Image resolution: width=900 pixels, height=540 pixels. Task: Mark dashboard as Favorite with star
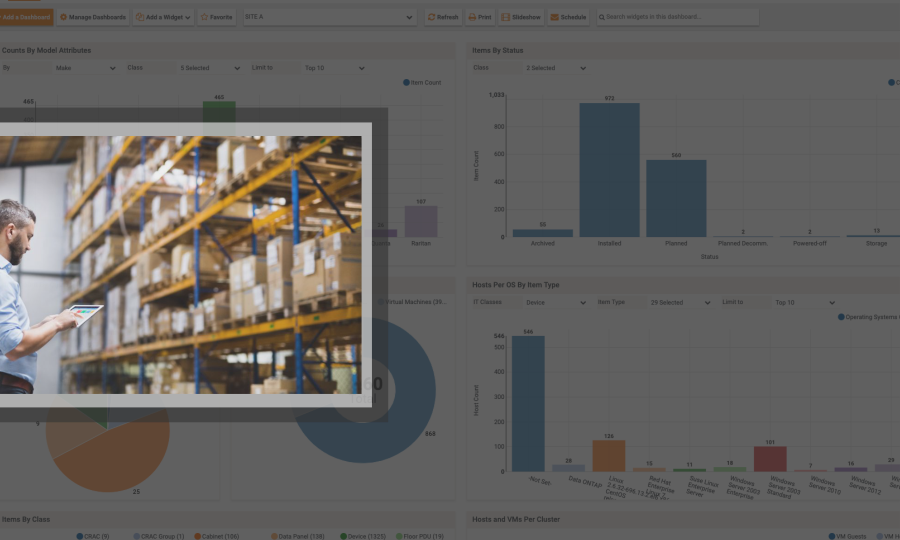[x=216, y=17]
